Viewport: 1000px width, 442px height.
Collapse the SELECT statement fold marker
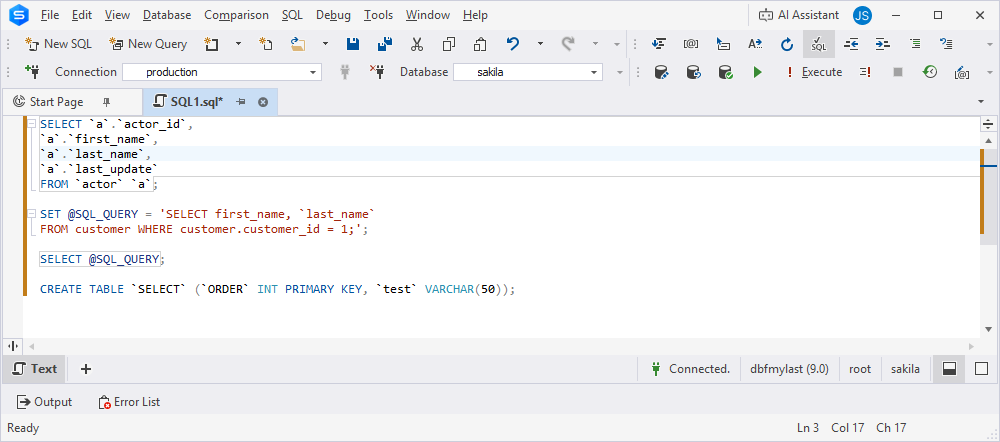[31, 124]
